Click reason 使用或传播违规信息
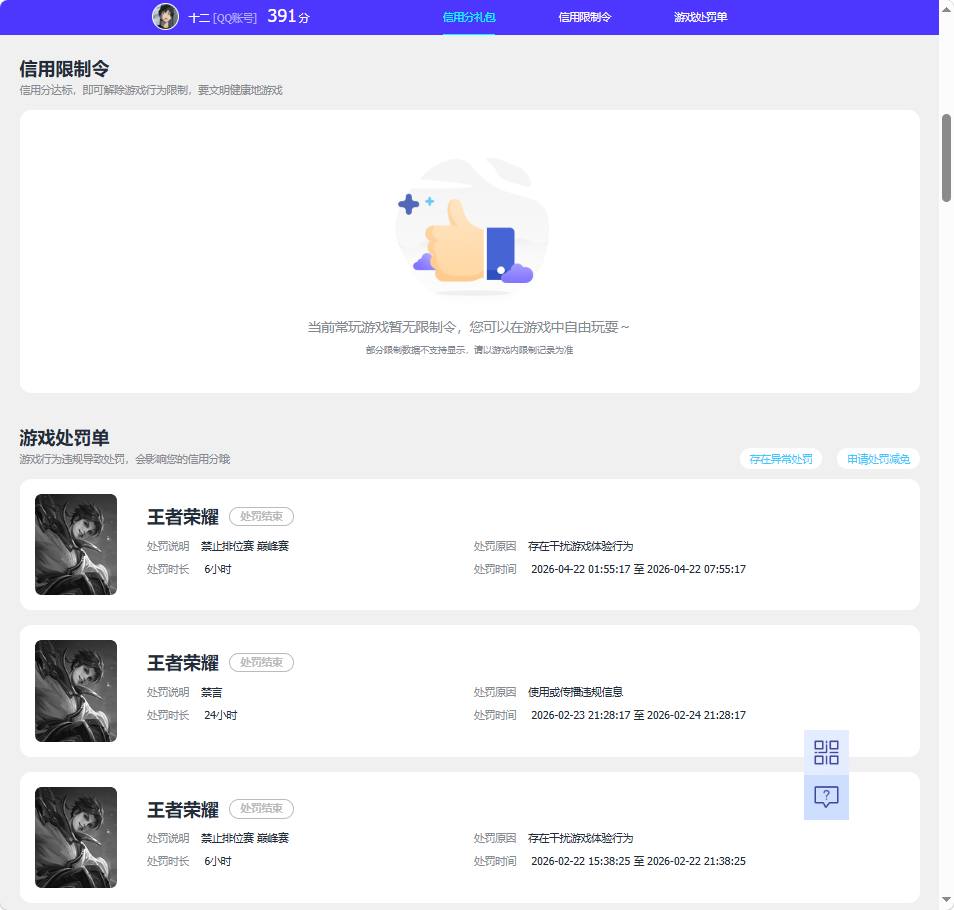Screen dimensions: 954x910 (576, 692)
